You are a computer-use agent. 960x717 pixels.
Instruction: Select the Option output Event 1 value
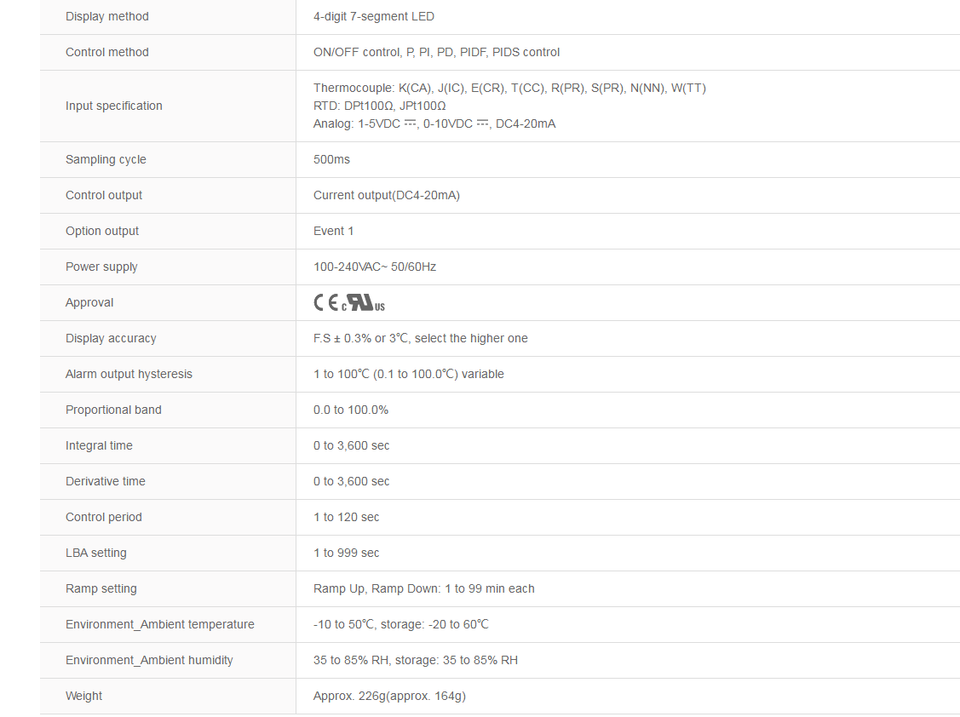point(334,231)
